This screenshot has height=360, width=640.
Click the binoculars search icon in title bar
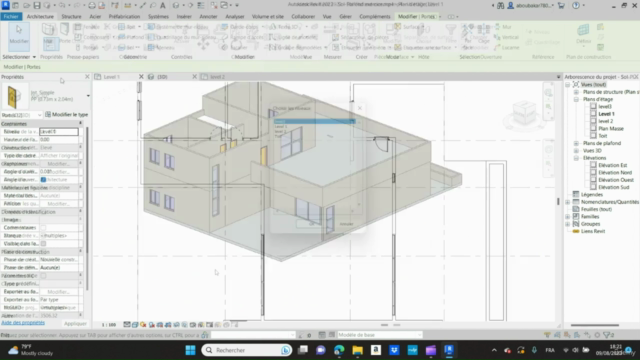pyautogui.click(x=500, y=5)
